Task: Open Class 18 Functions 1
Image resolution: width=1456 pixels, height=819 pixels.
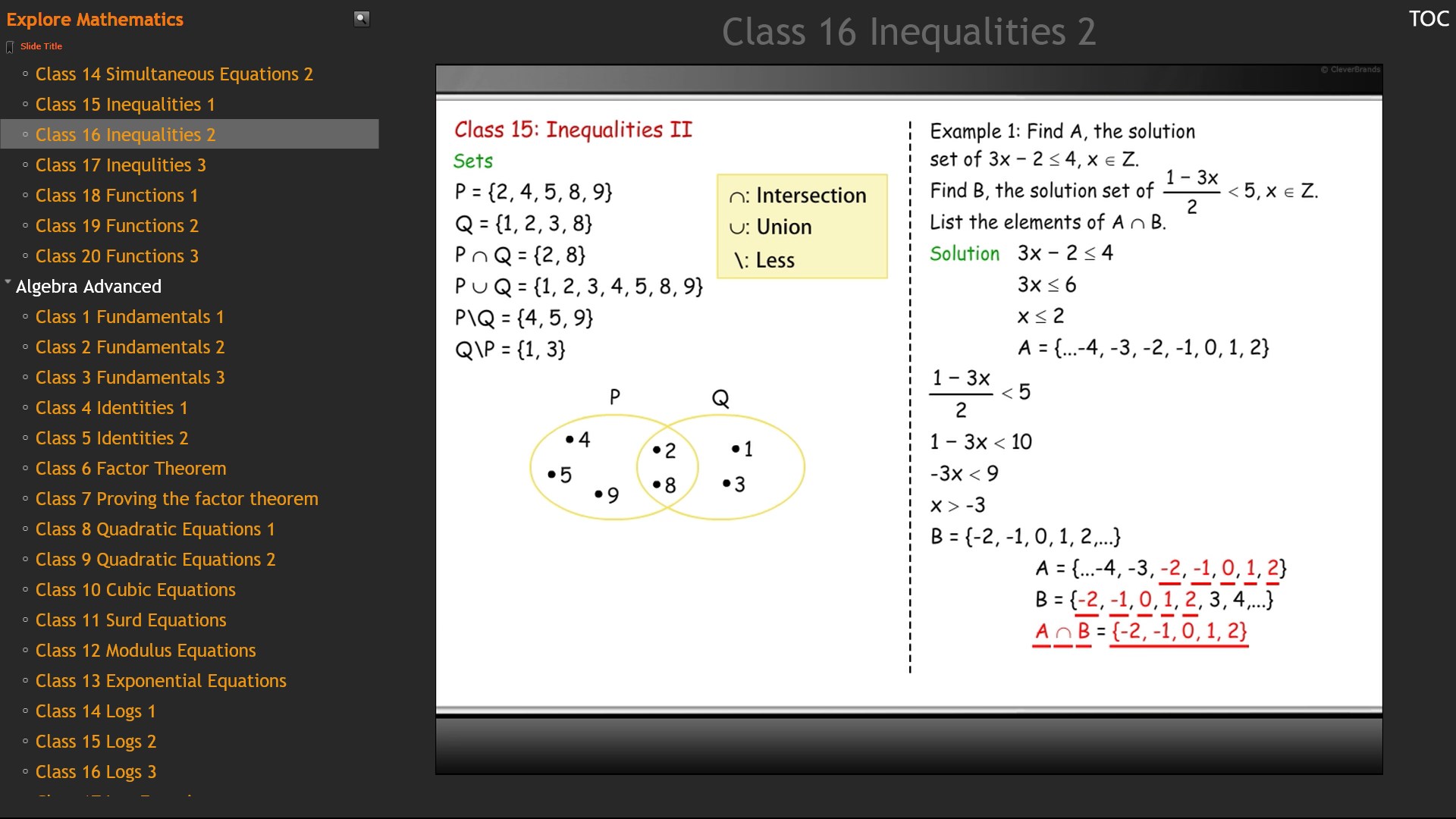Action: 116,196
